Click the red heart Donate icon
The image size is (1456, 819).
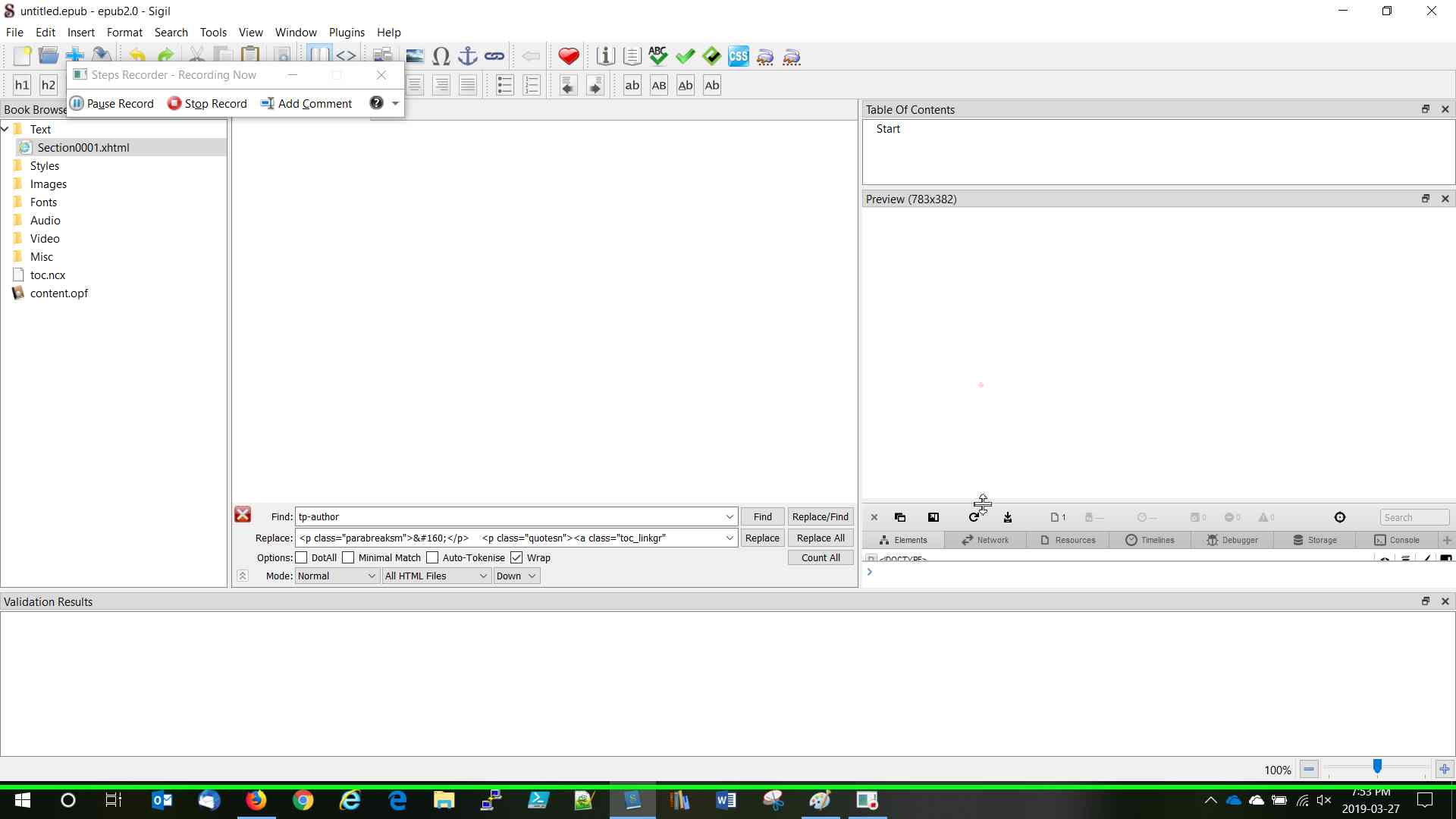pyautogui.click(x=568, y=56)
